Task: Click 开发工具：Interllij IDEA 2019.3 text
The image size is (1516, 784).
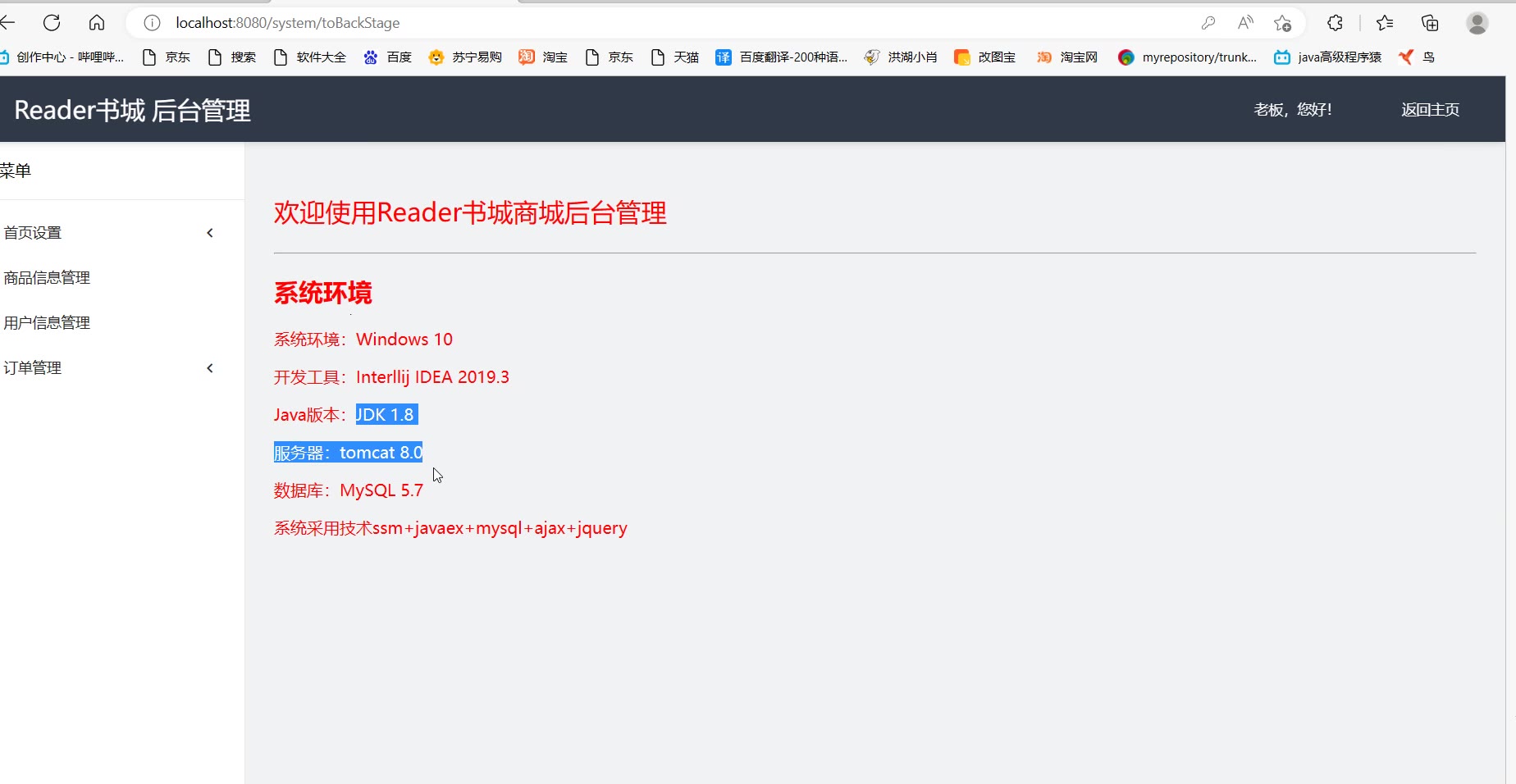Action: tap(391, 377)
